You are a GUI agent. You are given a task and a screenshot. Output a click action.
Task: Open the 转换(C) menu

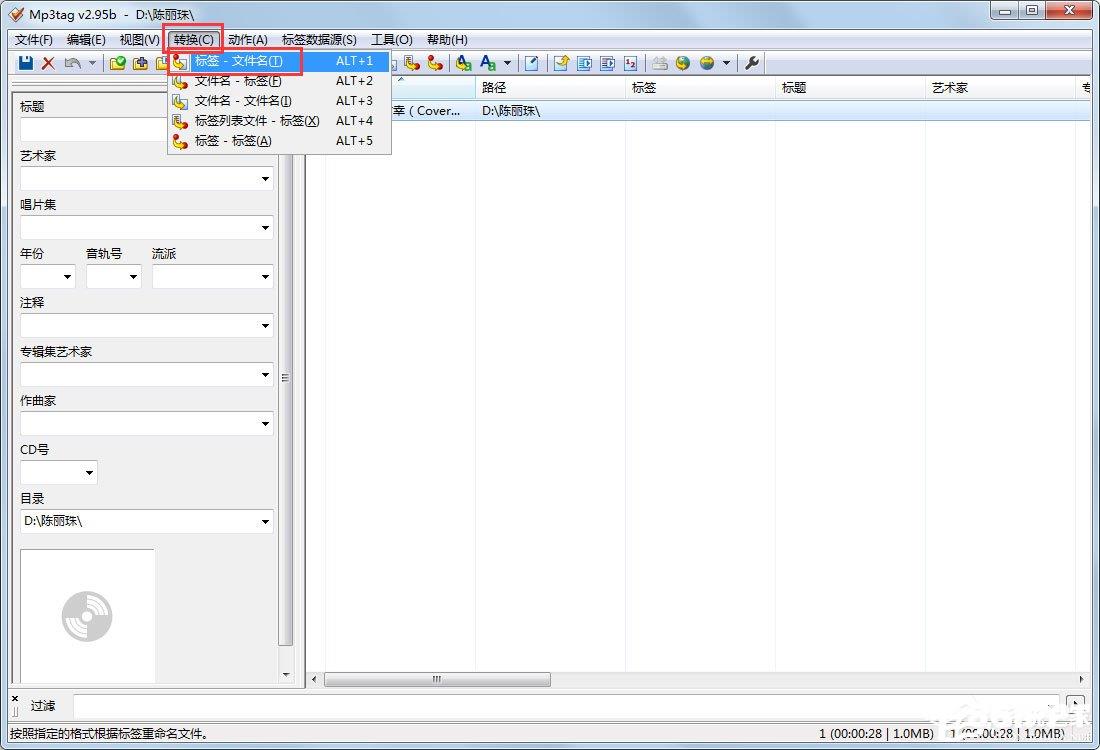click(194, 40)
